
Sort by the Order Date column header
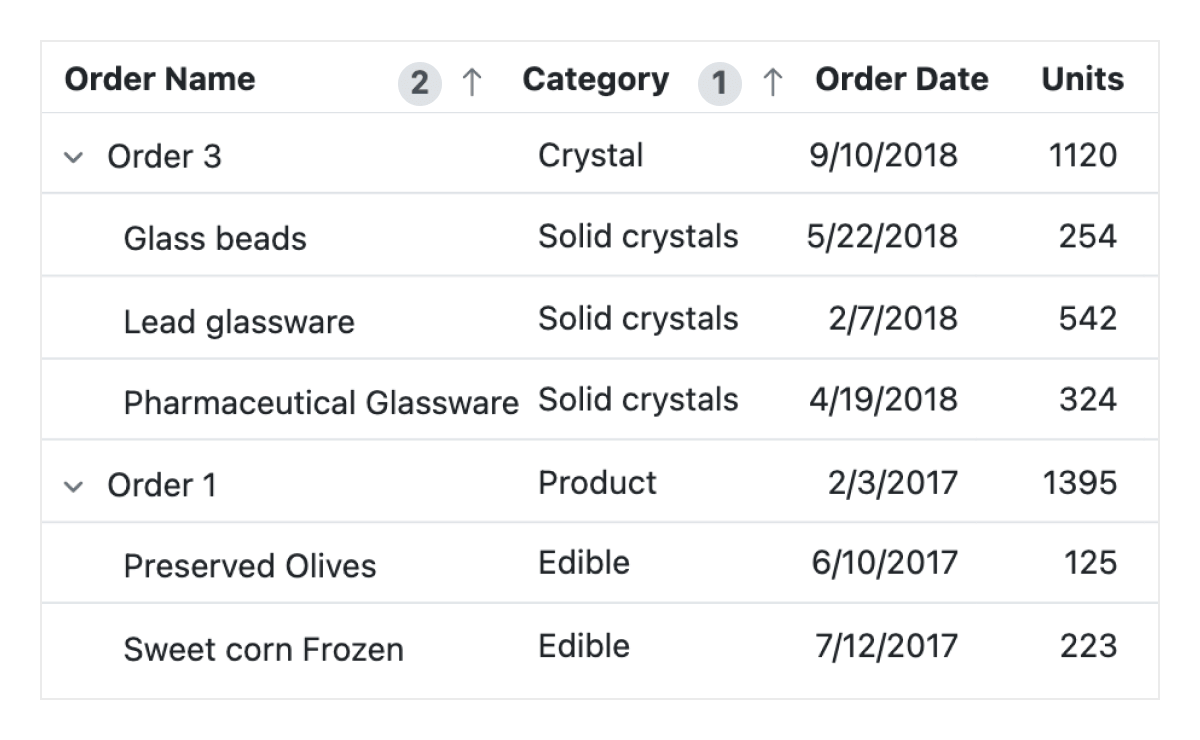click(901, 80)
